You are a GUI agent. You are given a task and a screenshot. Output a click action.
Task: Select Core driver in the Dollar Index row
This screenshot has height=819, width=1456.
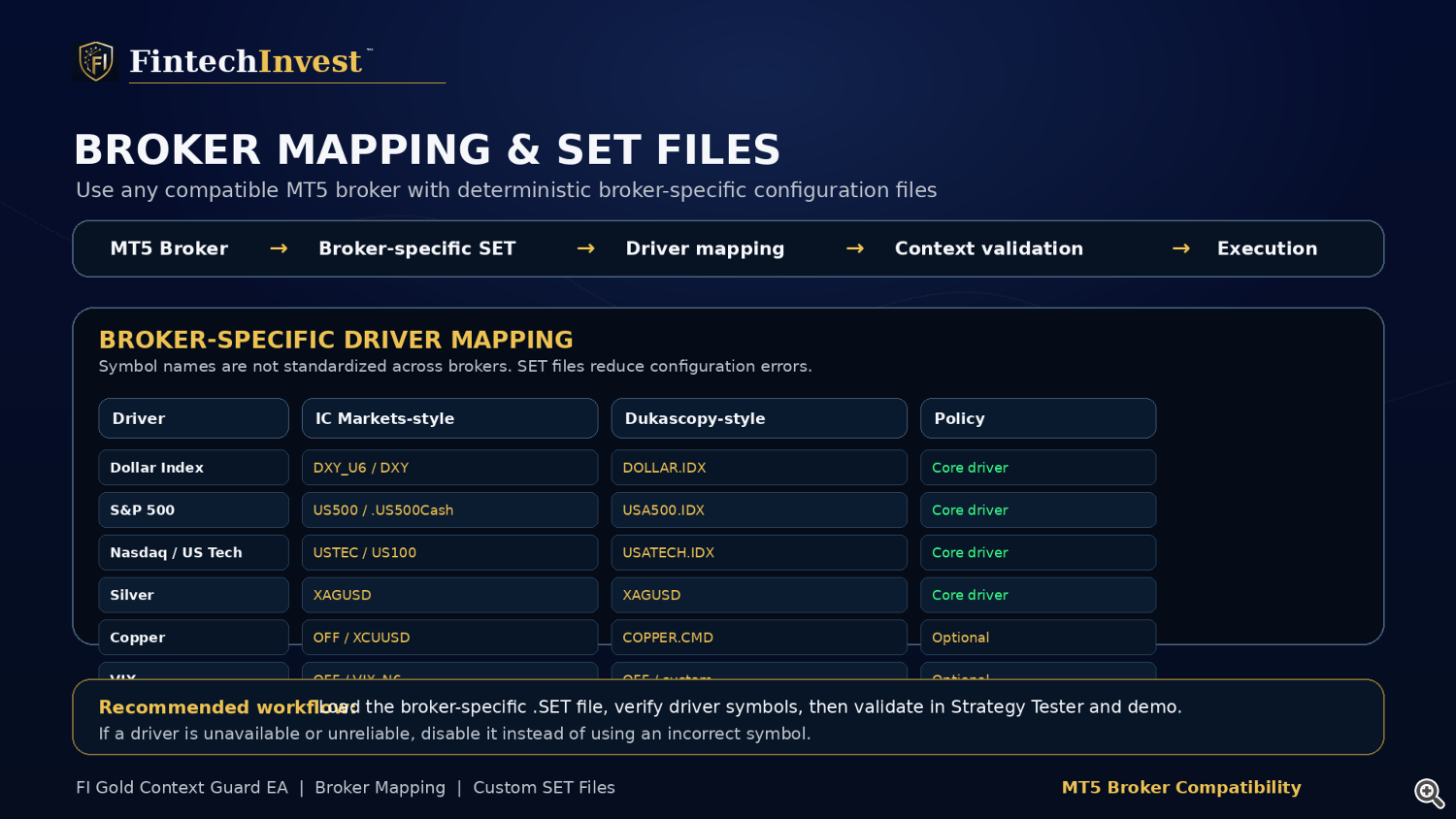tap(1038, 468)
